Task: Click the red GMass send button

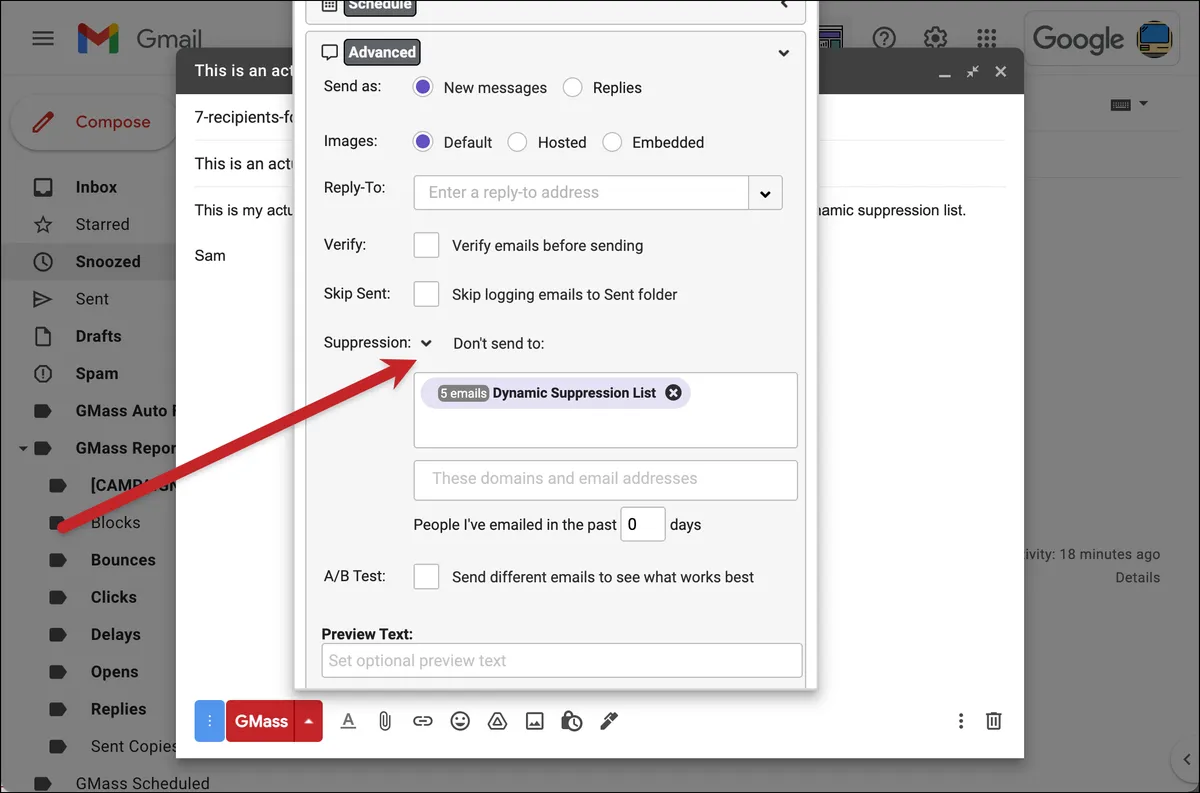Action: coord(261,721)
